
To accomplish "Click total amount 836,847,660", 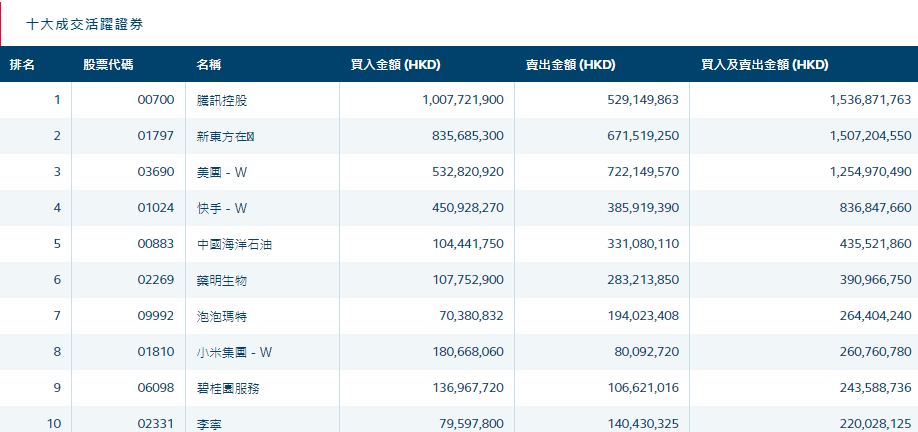I will [x=876, y=208].
